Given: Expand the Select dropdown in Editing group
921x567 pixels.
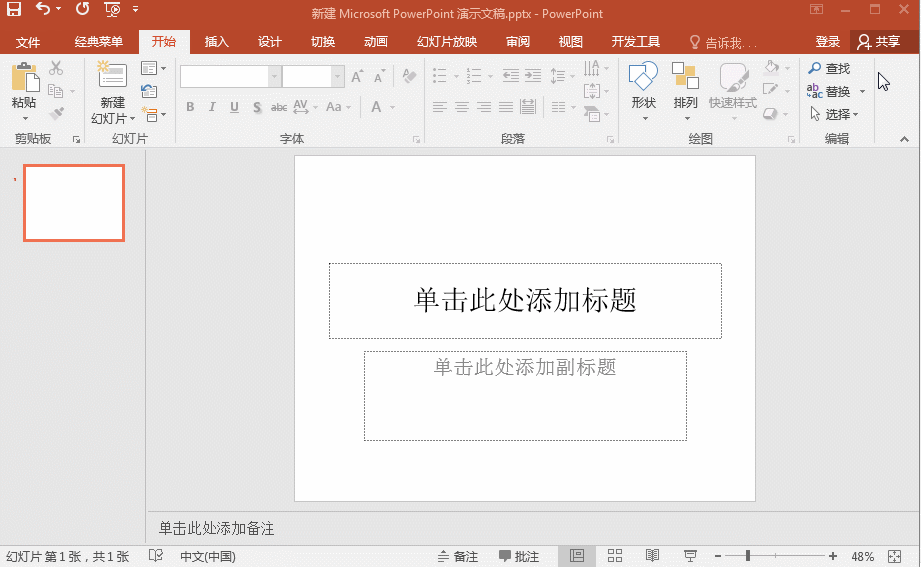Looking at the screenshot, I should (x=856, y=115).
